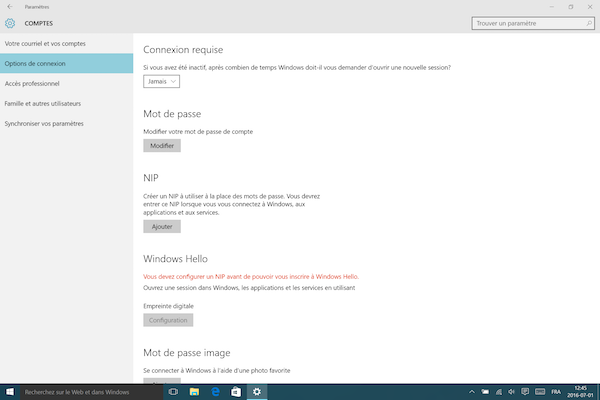
Task: Open Accès professionnel section
Action: coord(67,83)
